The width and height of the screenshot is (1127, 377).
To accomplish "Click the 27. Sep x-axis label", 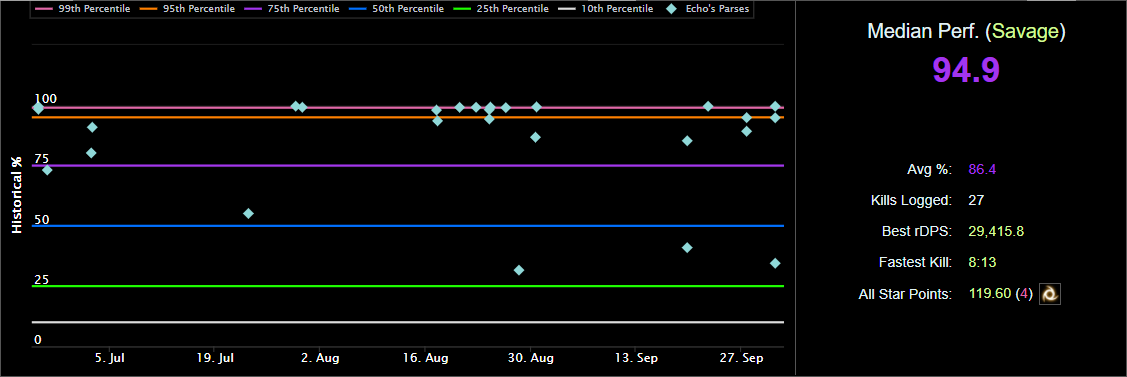I will (x=742, y=358).
